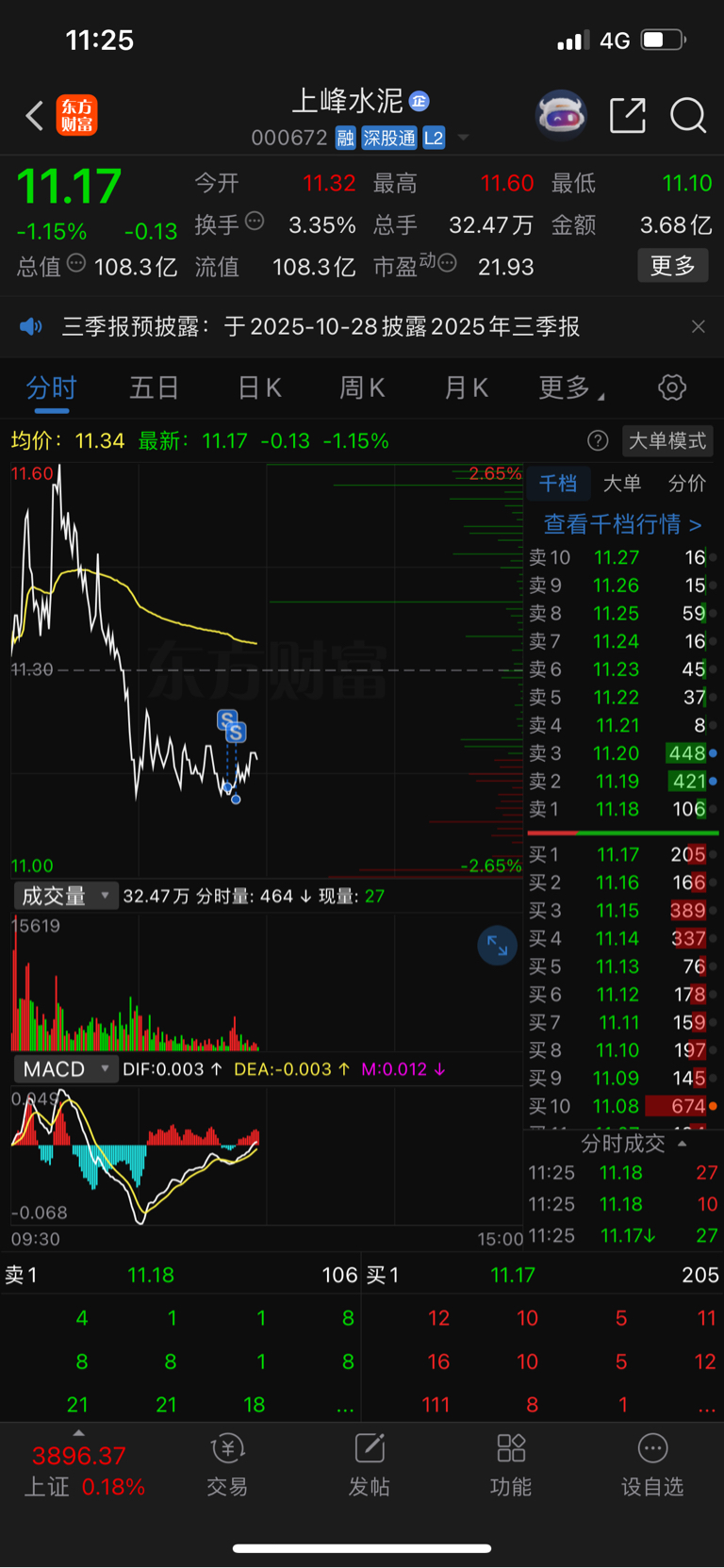Tap the L2 level badge
The width and height of the screenshot is (724, 1568).
[x=434, y=138]
